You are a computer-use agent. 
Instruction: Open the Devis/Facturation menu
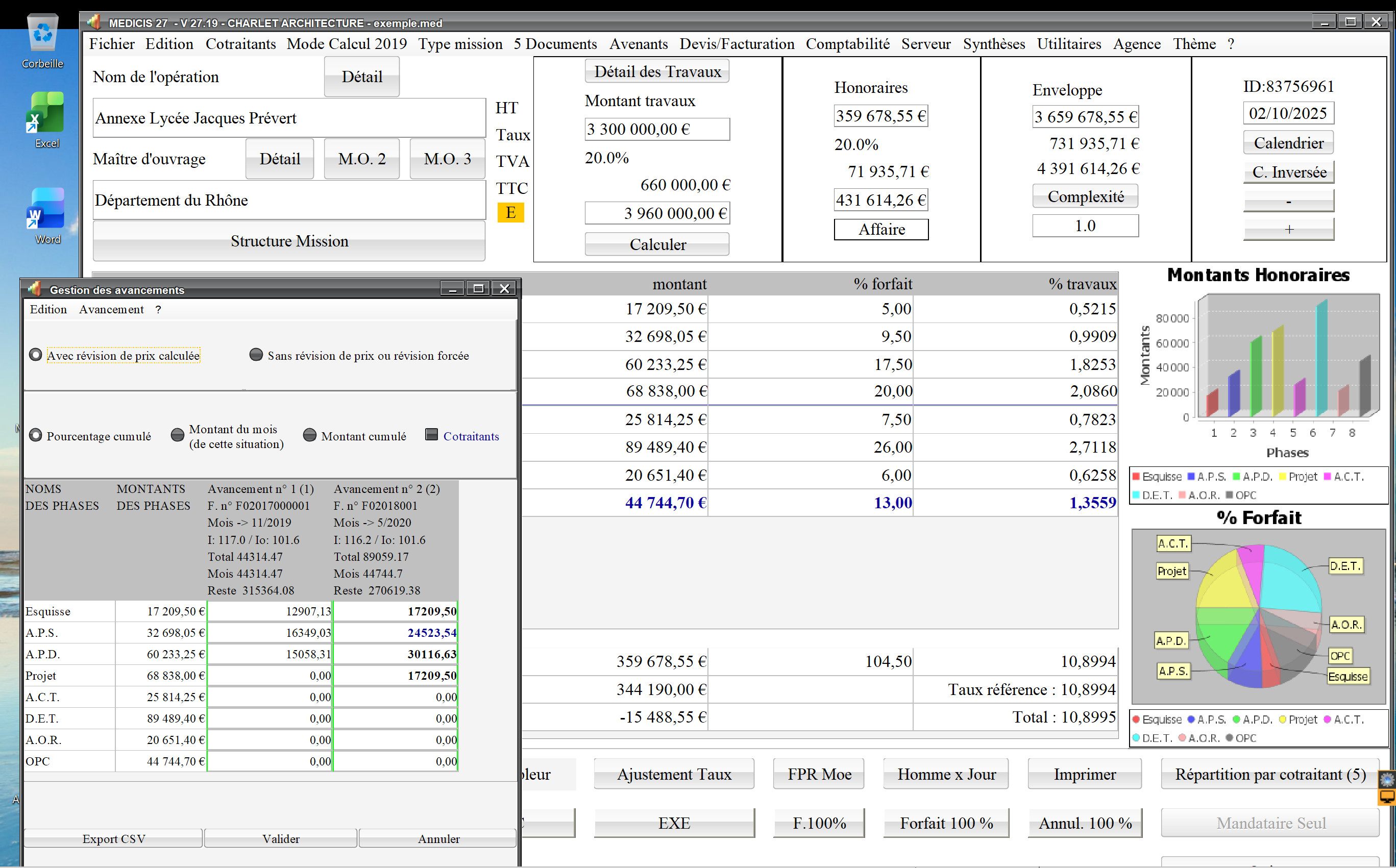(737, 44)
